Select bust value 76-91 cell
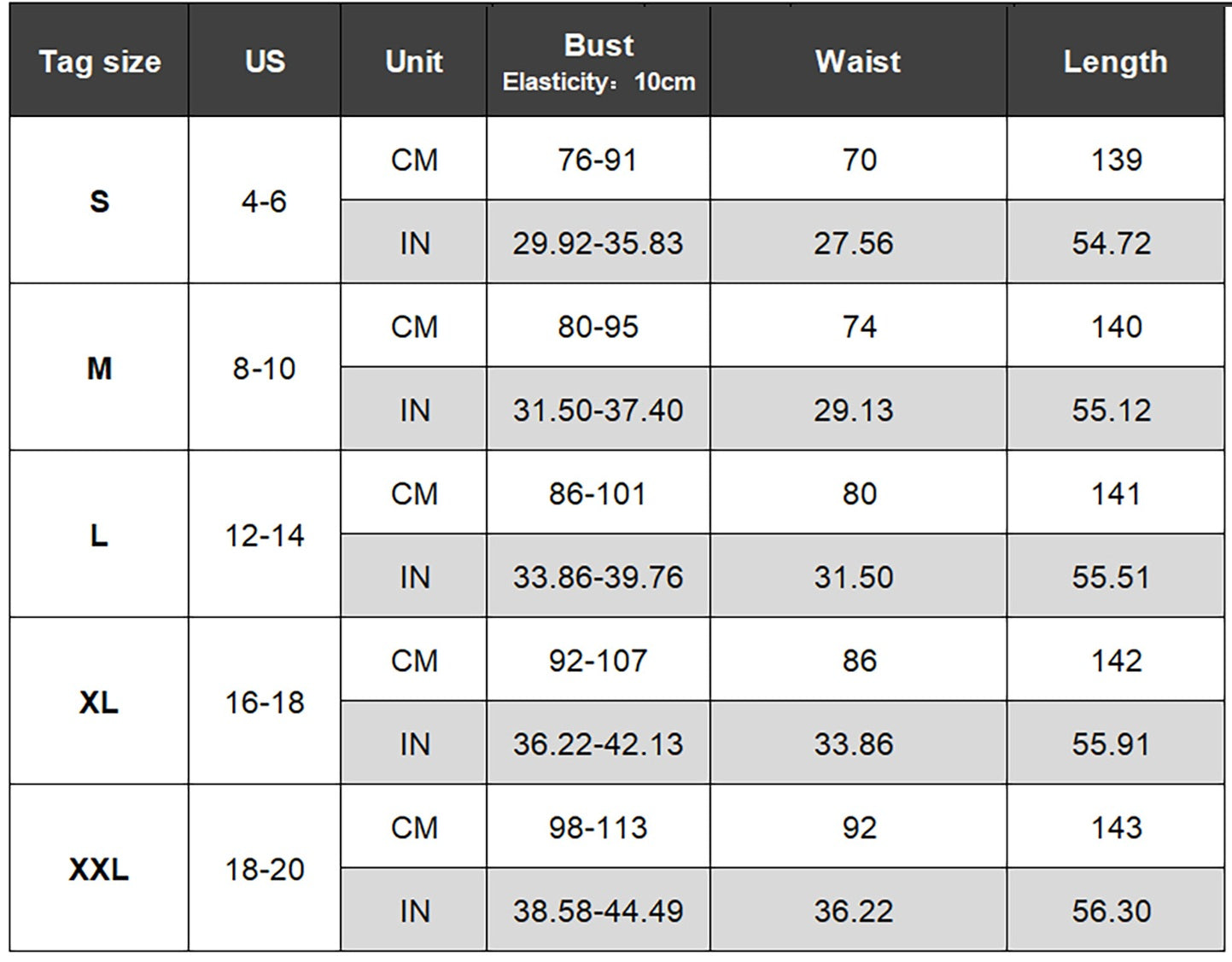 (x=598, y=159)
